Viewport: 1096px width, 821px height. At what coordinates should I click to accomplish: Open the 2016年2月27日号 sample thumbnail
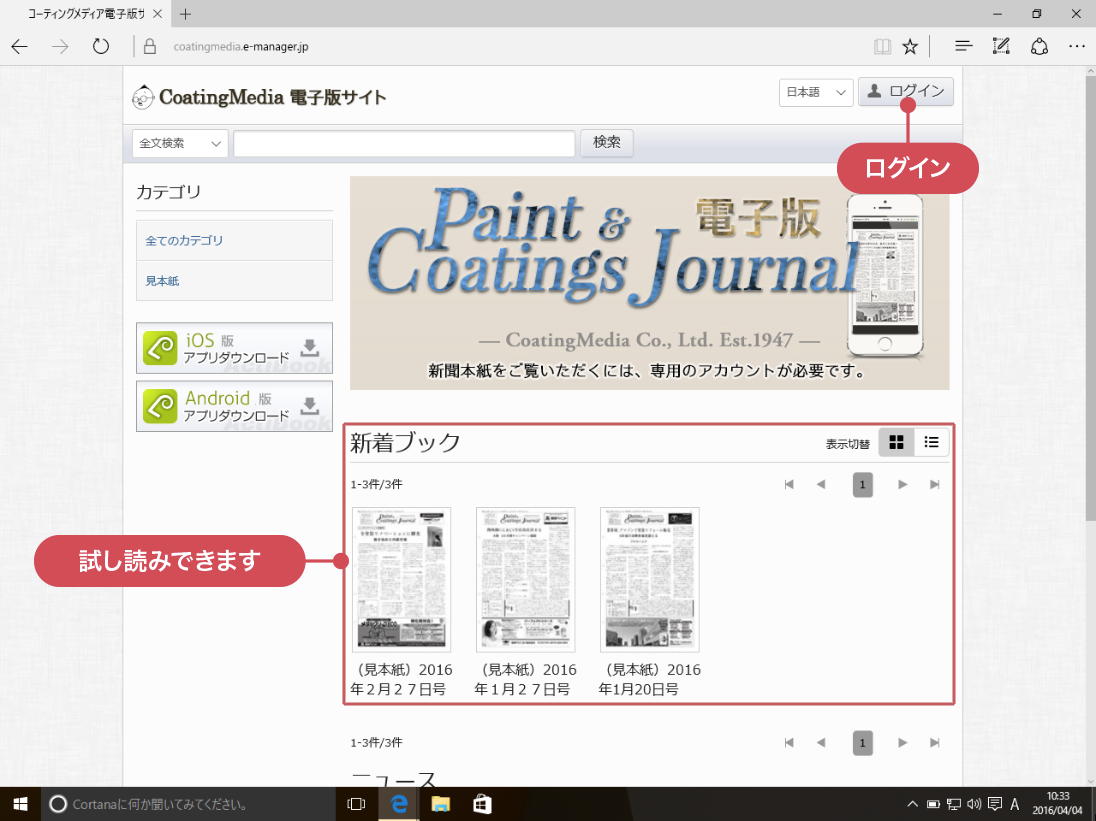point(402,579)
